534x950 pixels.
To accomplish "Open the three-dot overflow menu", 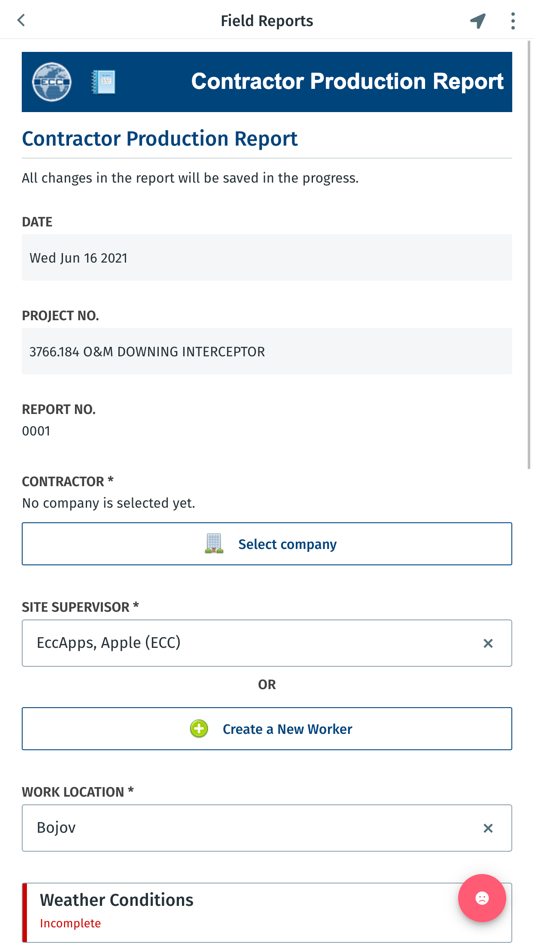I will [513, 21].
